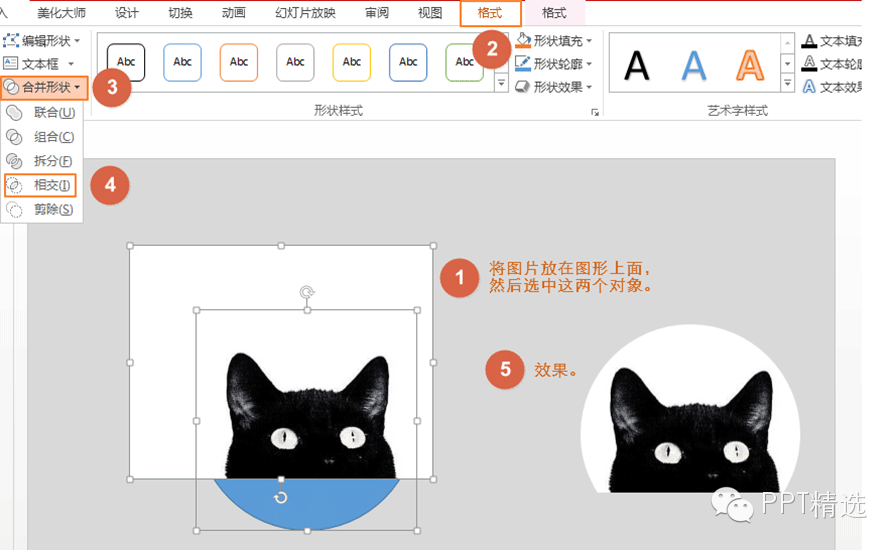The height and width of the screenshot is (550, 895).
Task: Open 形状填充 shape fill options
Action: pyautogui.click(x=554, y=41)
